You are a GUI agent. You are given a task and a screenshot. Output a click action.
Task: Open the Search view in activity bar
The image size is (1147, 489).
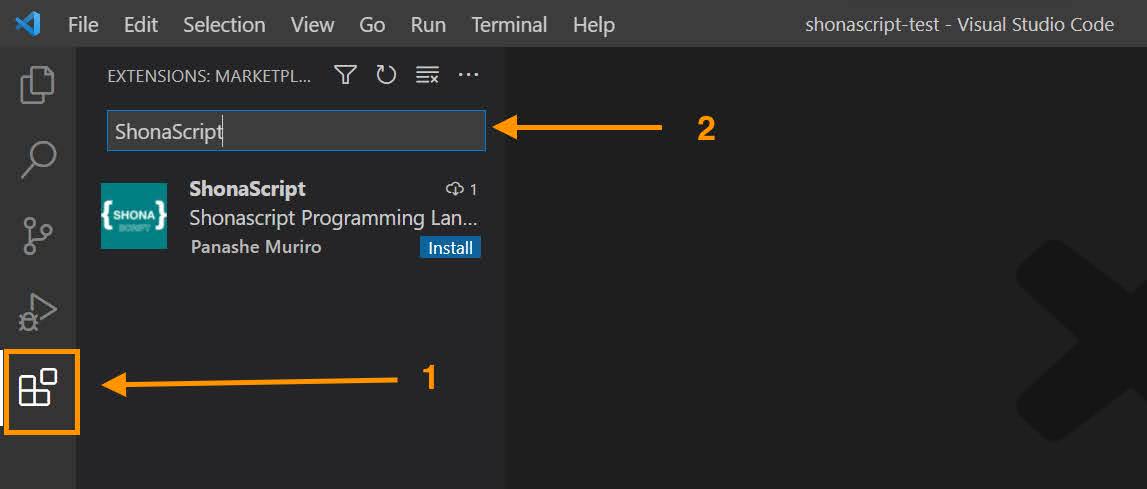point(38,160)
